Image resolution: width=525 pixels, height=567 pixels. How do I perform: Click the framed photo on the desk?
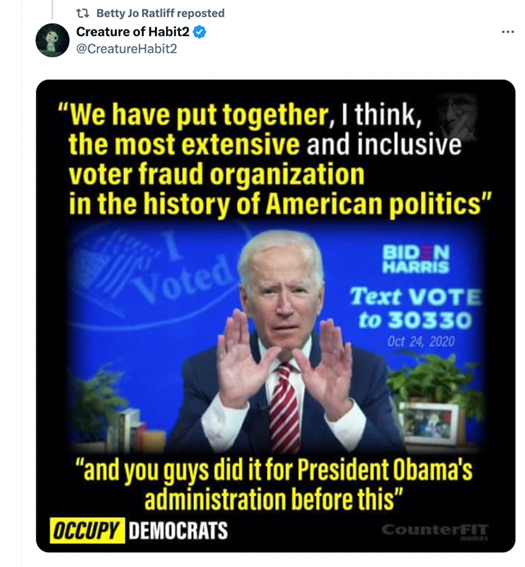coord(429,423)
